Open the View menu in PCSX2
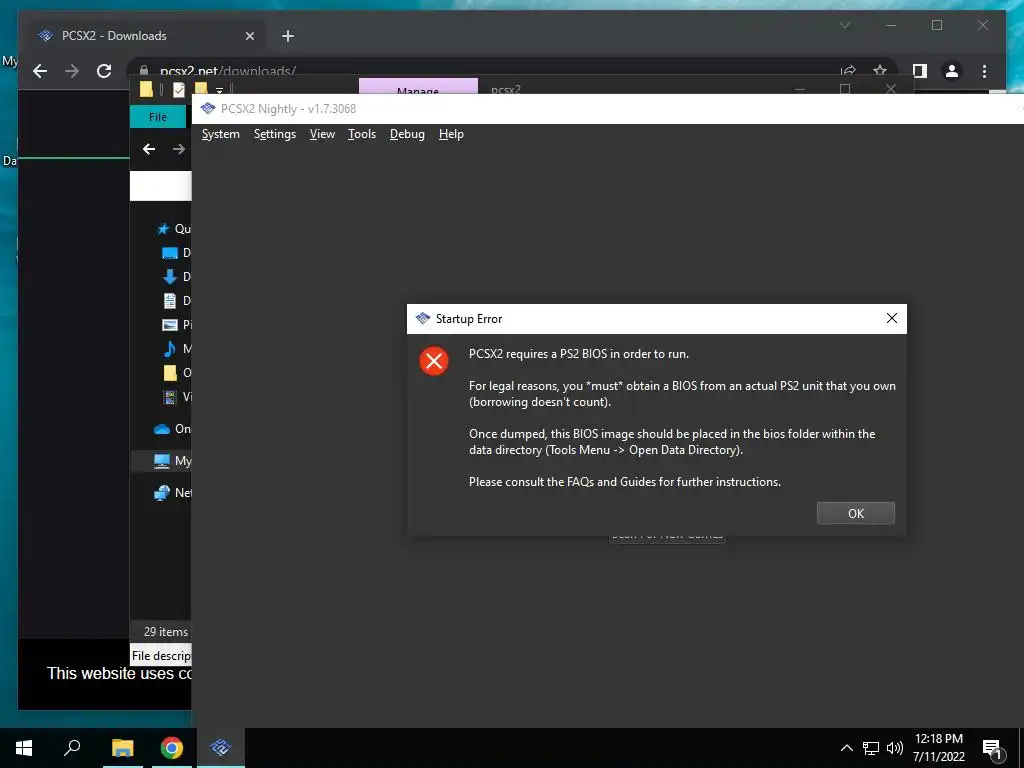1024x768 pixels. [x=322, y=135]
